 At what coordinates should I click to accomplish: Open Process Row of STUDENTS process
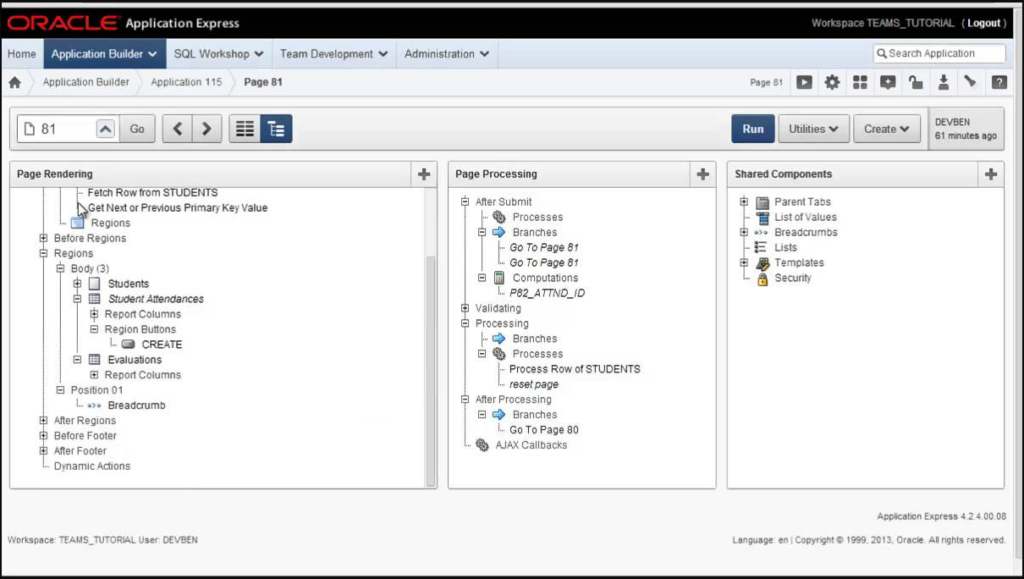click(575, 369)
